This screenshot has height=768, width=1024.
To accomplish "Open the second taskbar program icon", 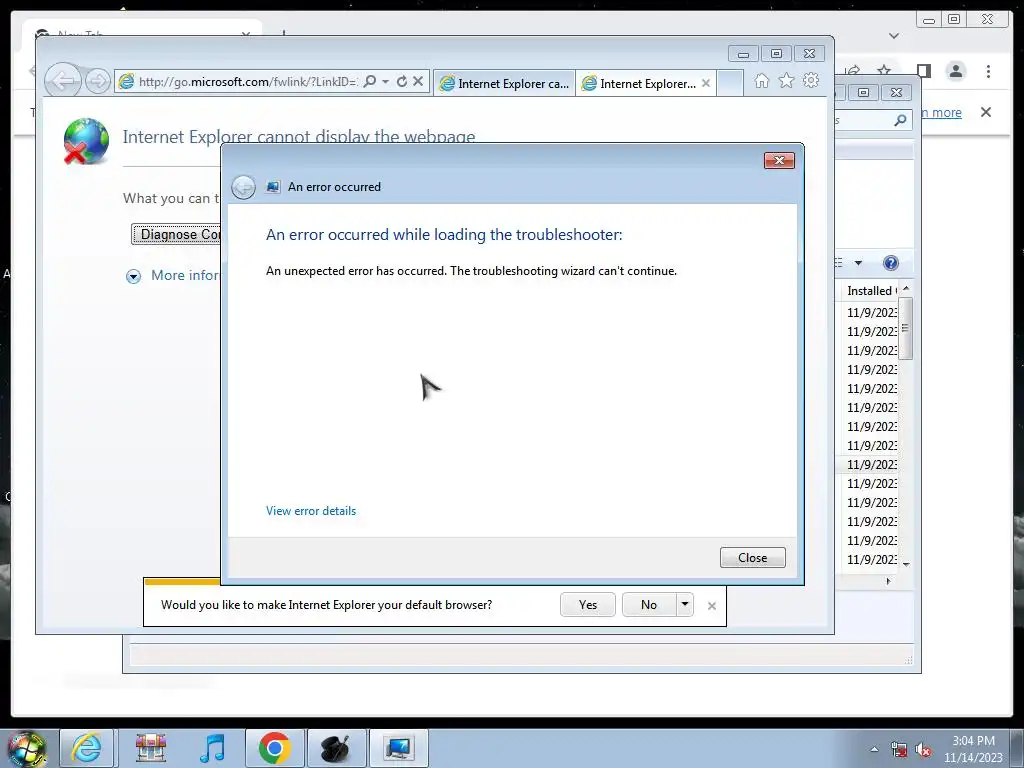I will point(151,748).
